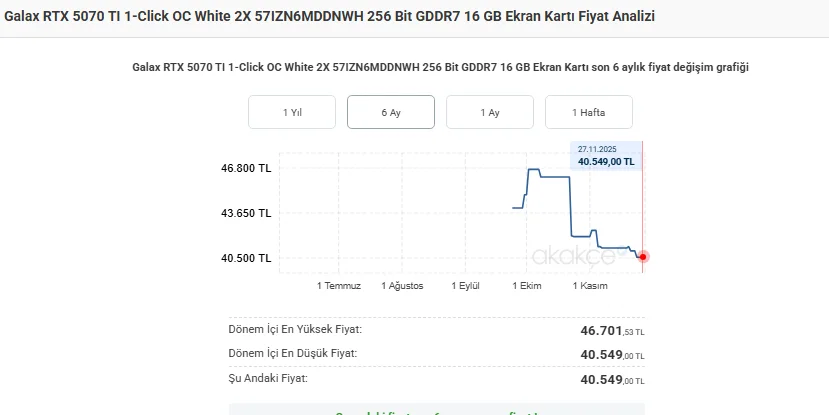This screenshot has width=829, height=415.
Task: Click the 40.500 TL axis label
Action: pyautogui.click(x=246, y=259)
